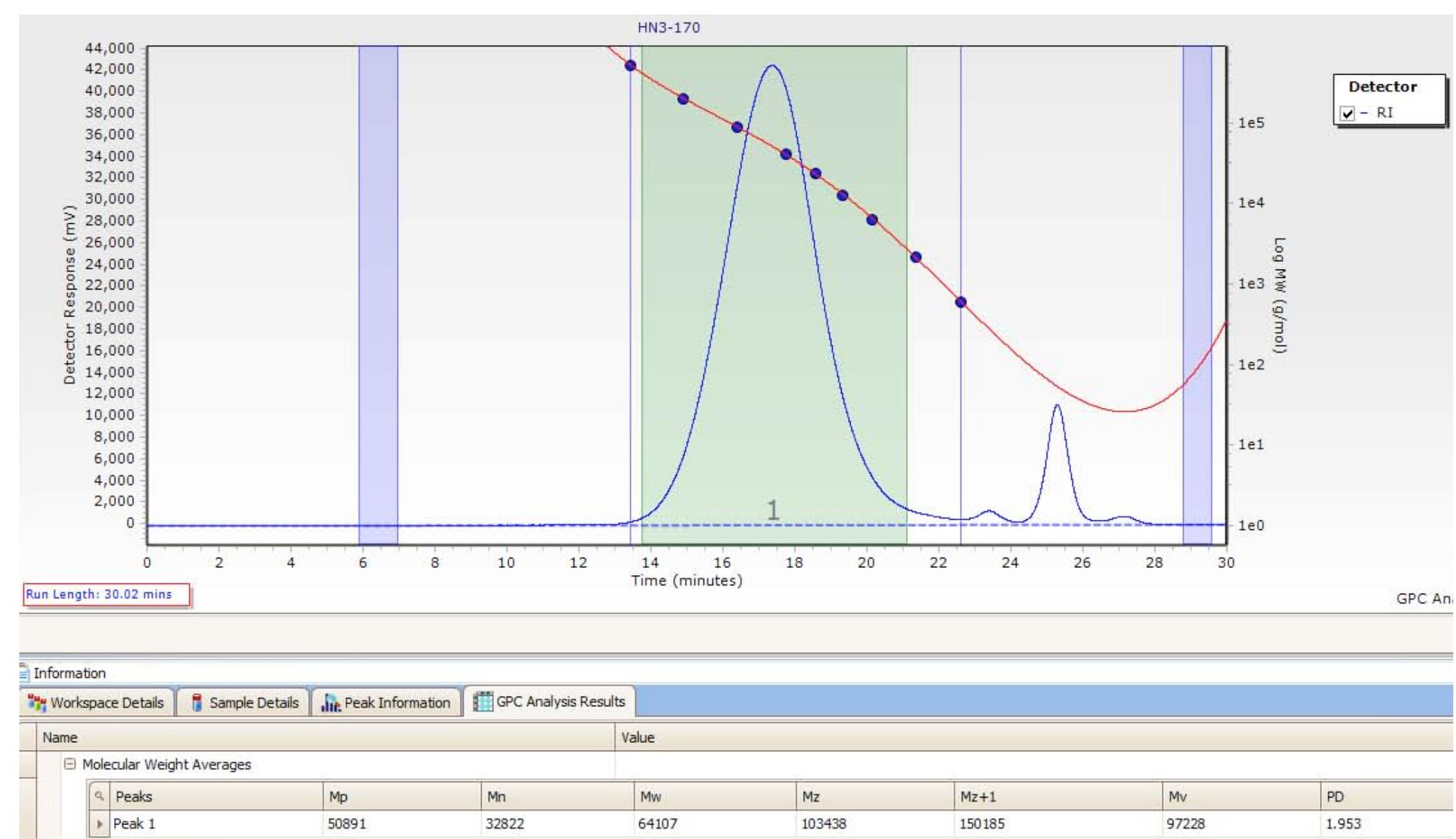1456x839 pixels.
Task: Select the green integrated peak region 1
Action: [x=773, y=346]
